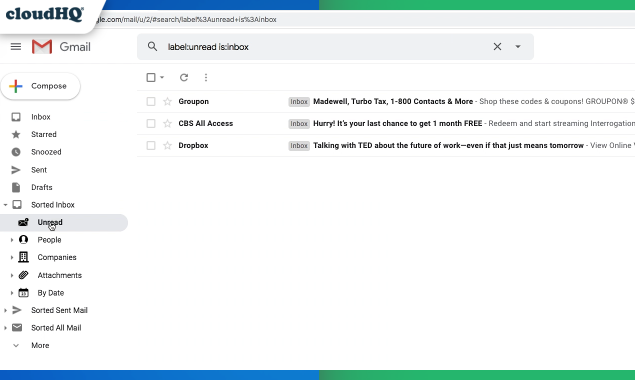Expand the Sorted All Mail arrow

point(5,328)
